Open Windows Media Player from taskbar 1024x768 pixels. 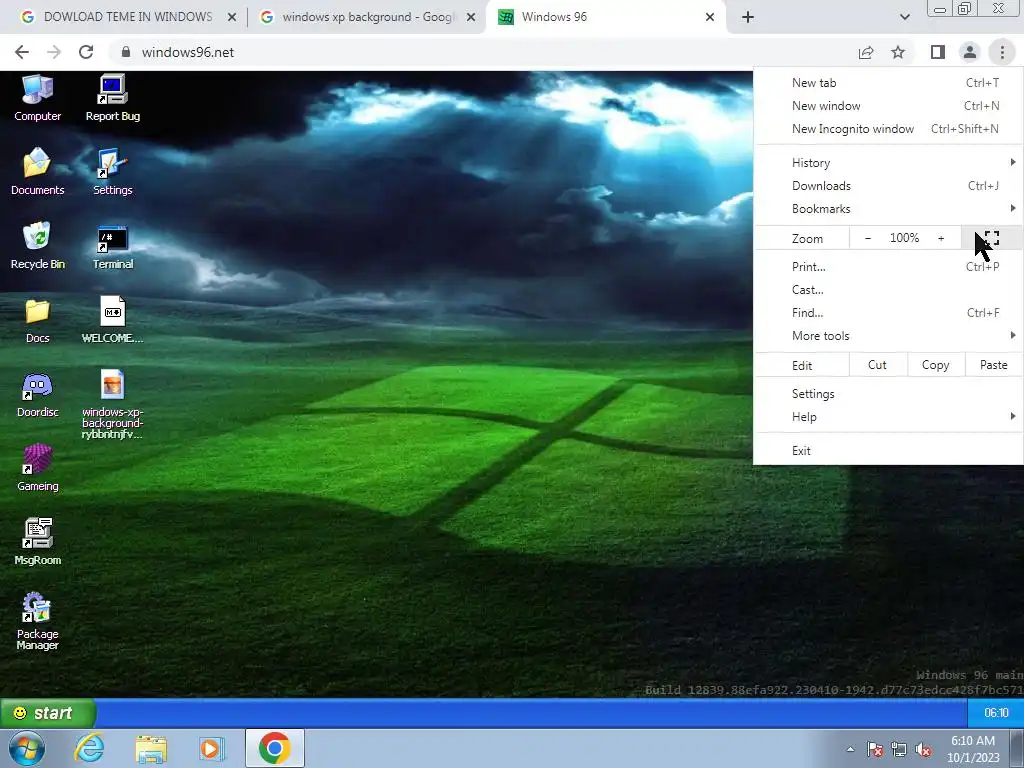[x=212, y=748]
